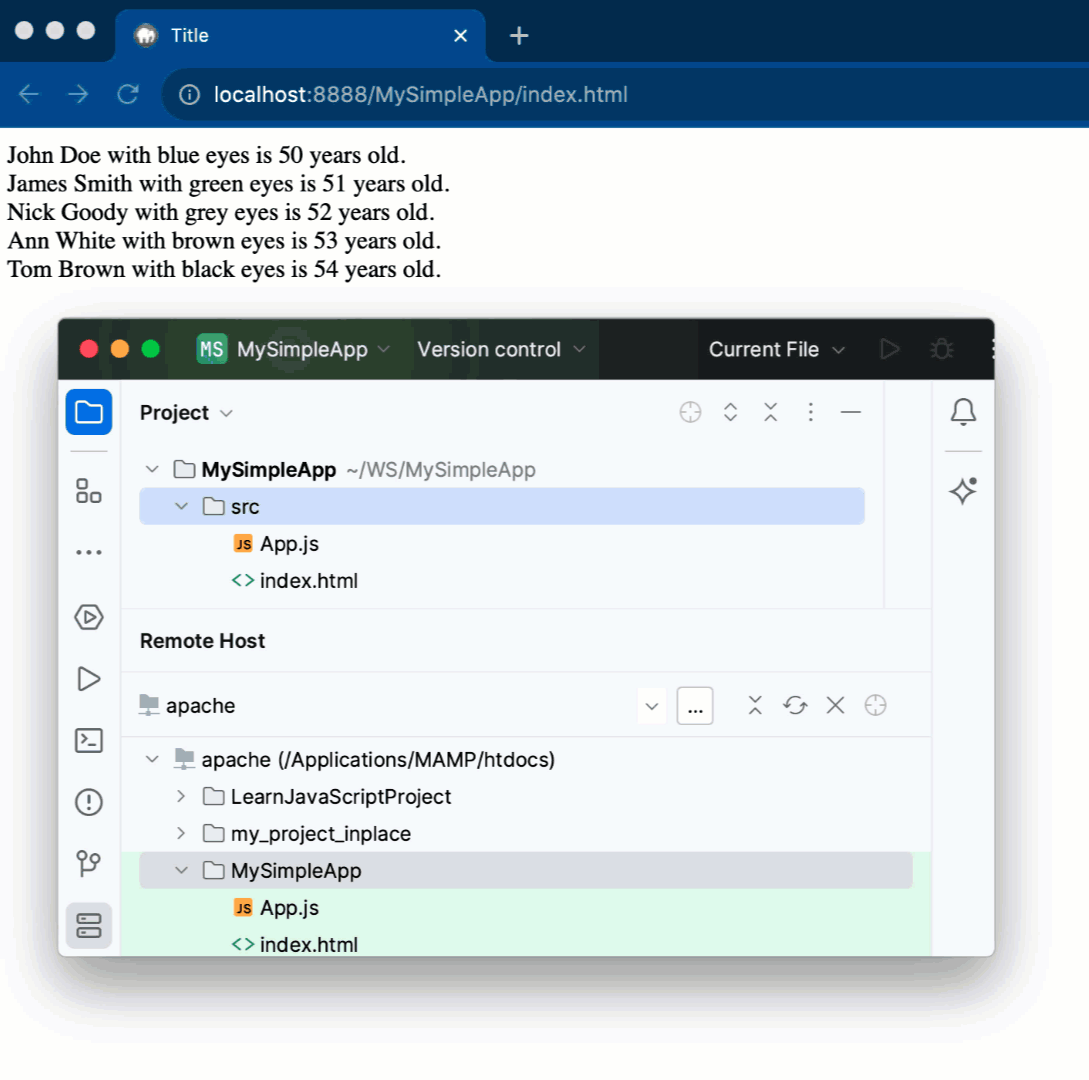Open the browse servers dialog with ellipsis button

tap(695, 705)
